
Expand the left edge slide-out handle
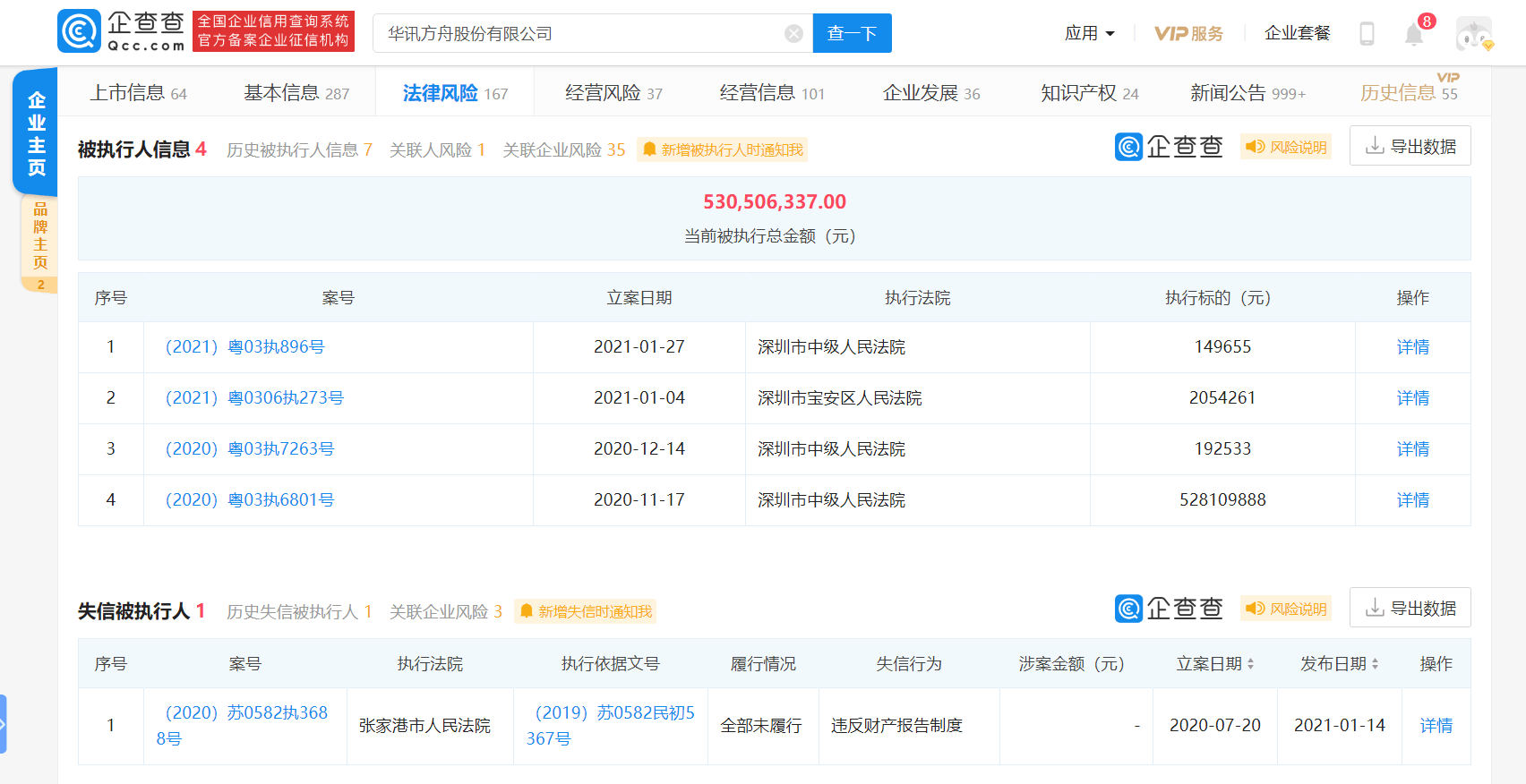pos(3,723)
